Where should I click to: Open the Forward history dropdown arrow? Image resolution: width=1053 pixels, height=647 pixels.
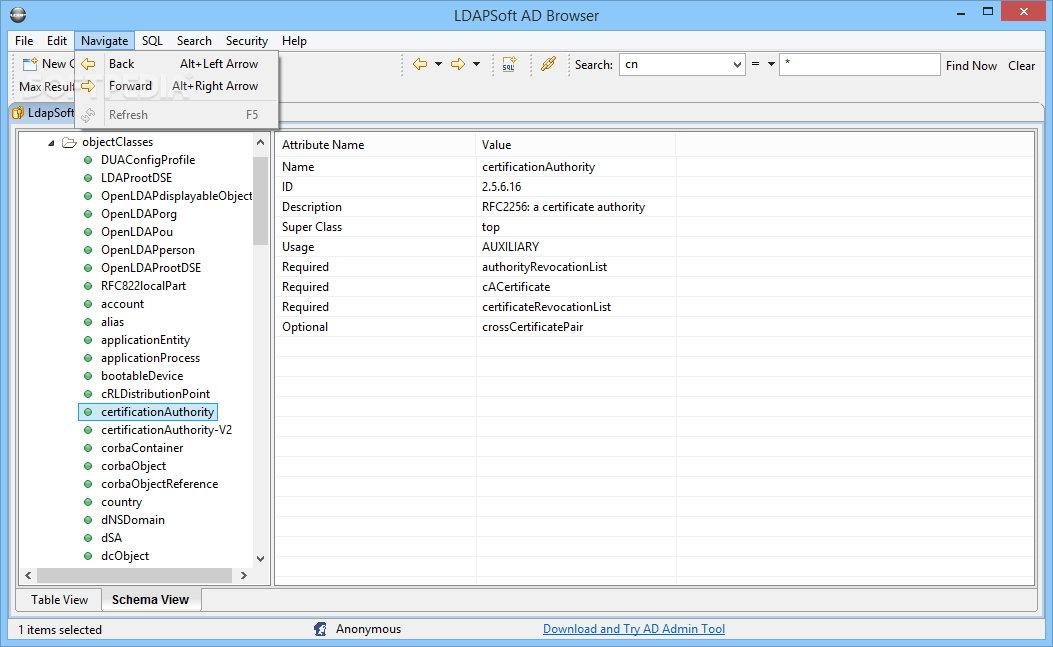476,64
